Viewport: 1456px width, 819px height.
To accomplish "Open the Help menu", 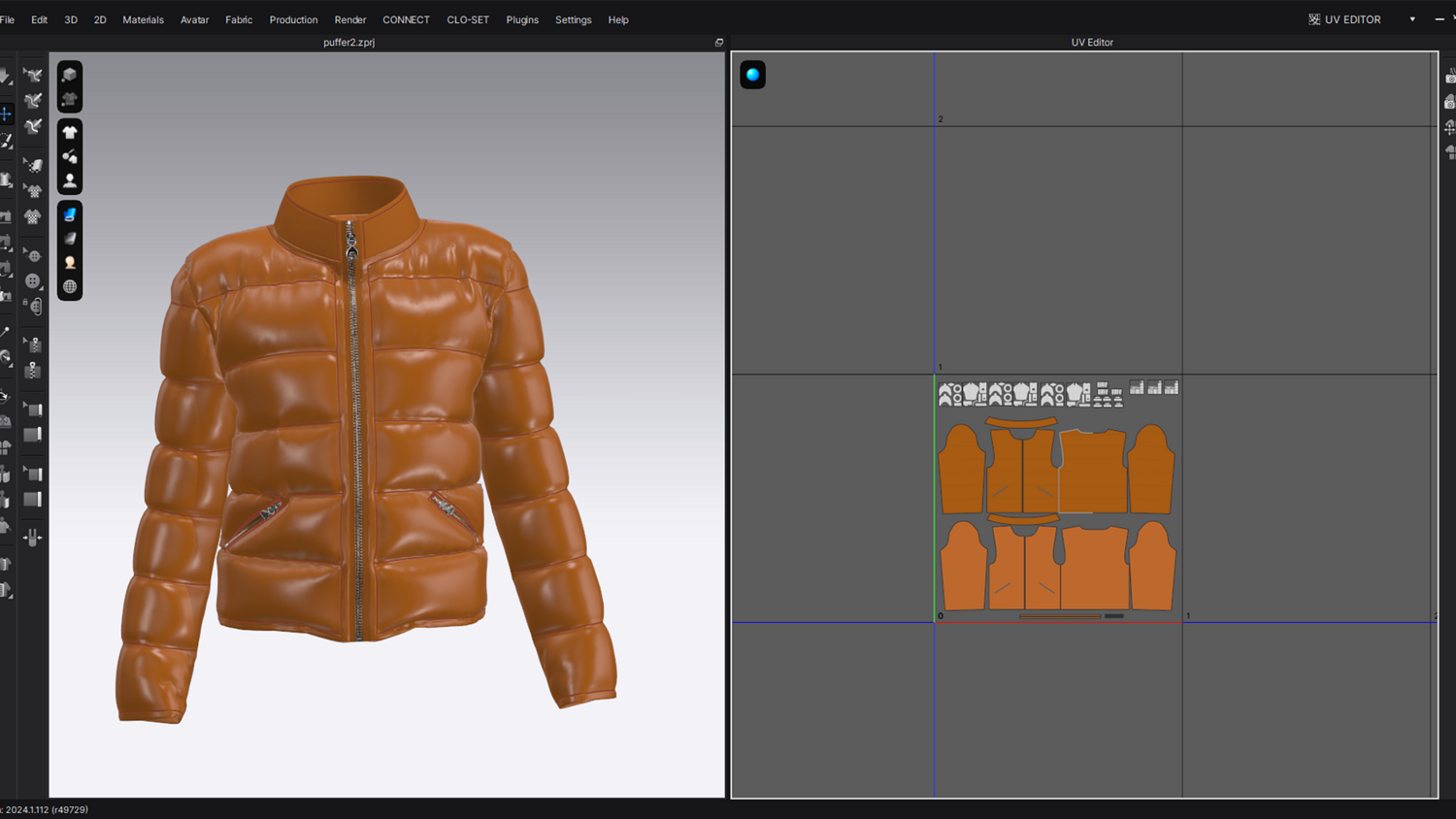I will click(618, 19).
